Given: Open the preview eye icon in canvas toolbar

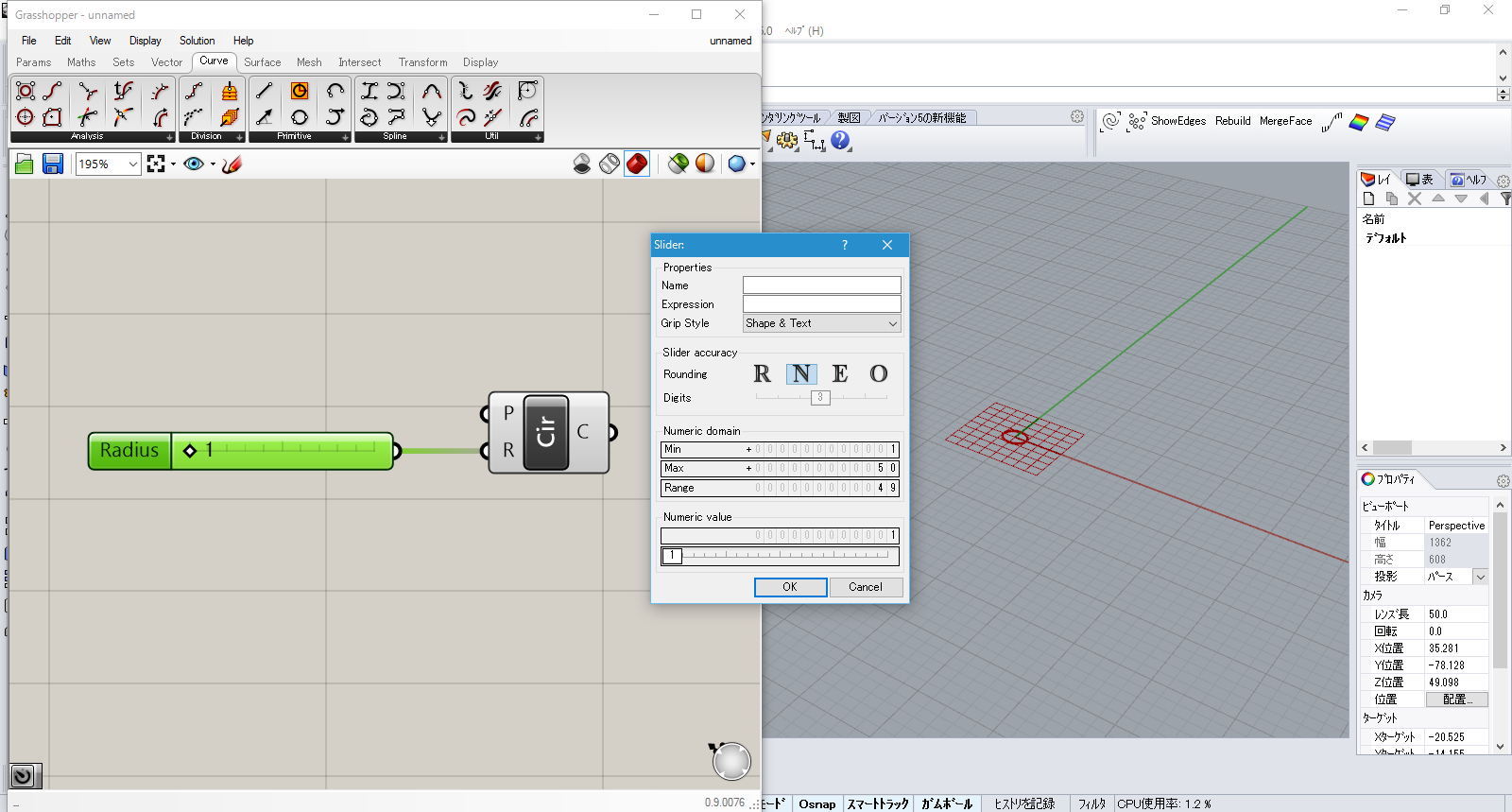Looking at the screenshot, I should coord(194,164).
